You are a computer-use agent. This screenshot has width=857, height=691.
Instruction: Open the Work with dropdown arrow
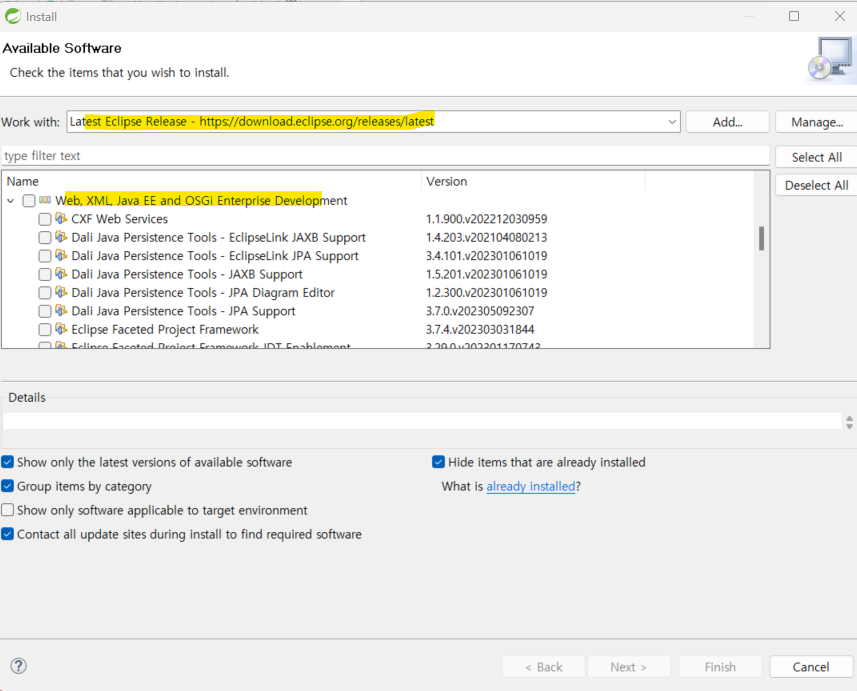[672, 122]
